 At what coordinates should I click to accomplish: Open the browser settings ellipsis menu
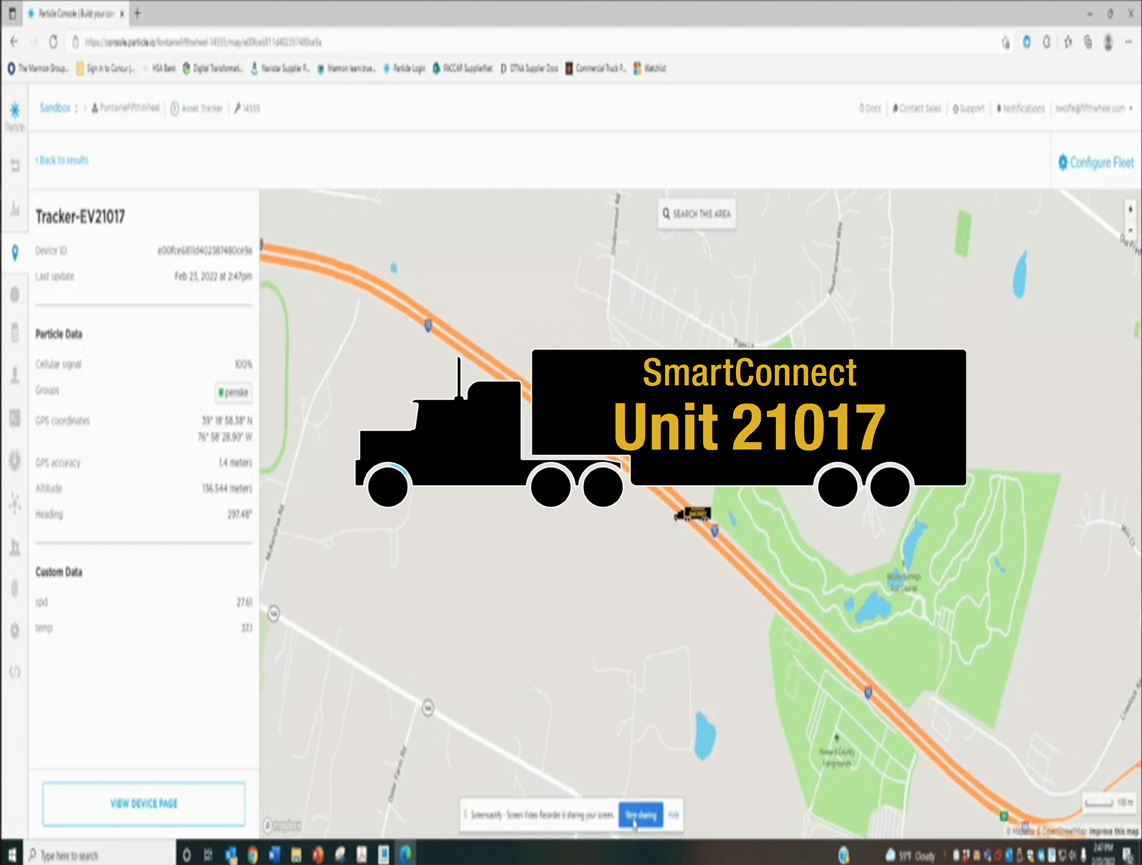click(1130, 42)
